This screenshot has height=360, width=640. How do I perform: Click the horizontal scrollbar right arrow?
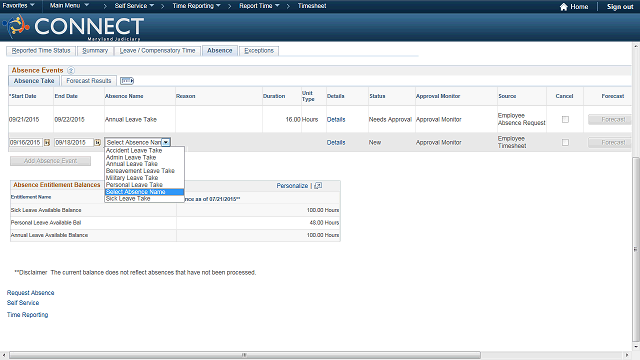627,355
